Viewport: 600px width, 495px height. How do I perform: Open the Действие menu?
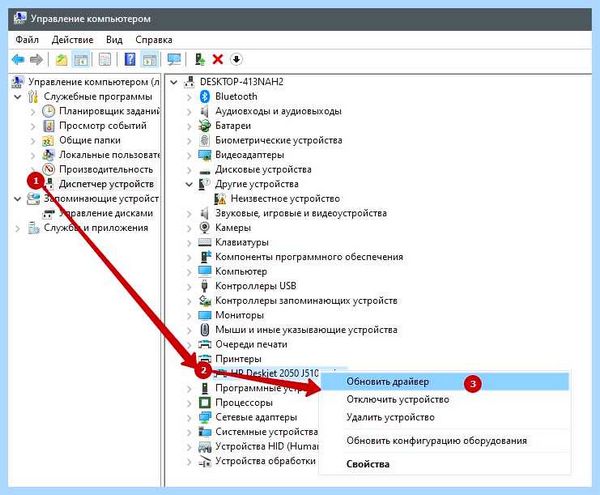72,40
